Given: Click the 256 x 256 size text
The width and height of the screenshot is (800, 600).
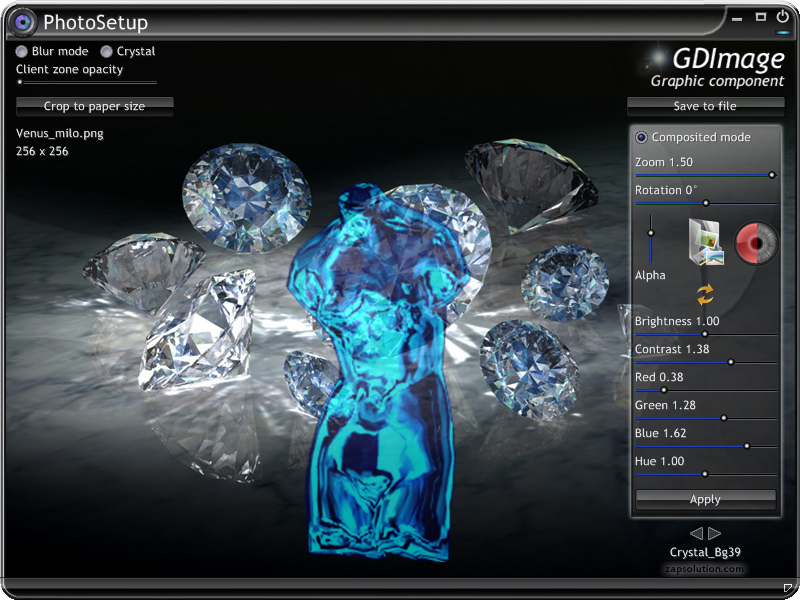Looking at the screenshot, I should [42, 151].
